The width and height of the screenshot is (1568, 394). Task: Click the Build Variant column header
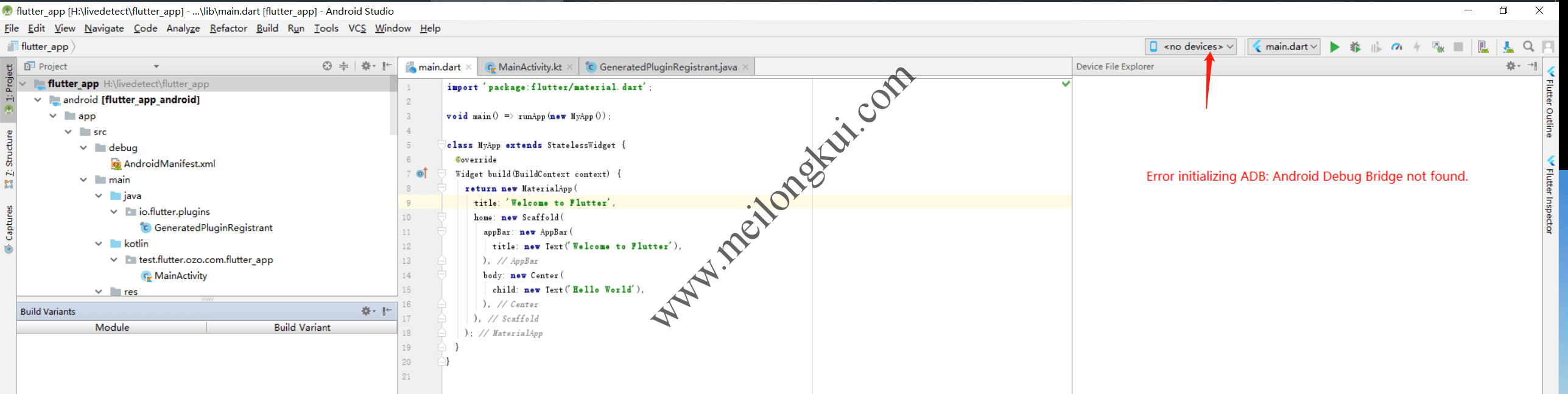point(302,327)
